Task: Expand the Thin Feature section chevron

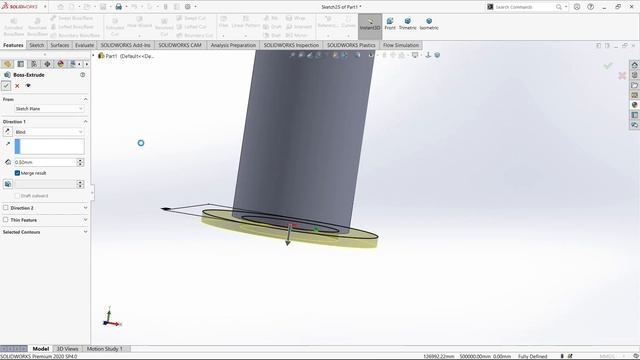Action: pos(85,220)
